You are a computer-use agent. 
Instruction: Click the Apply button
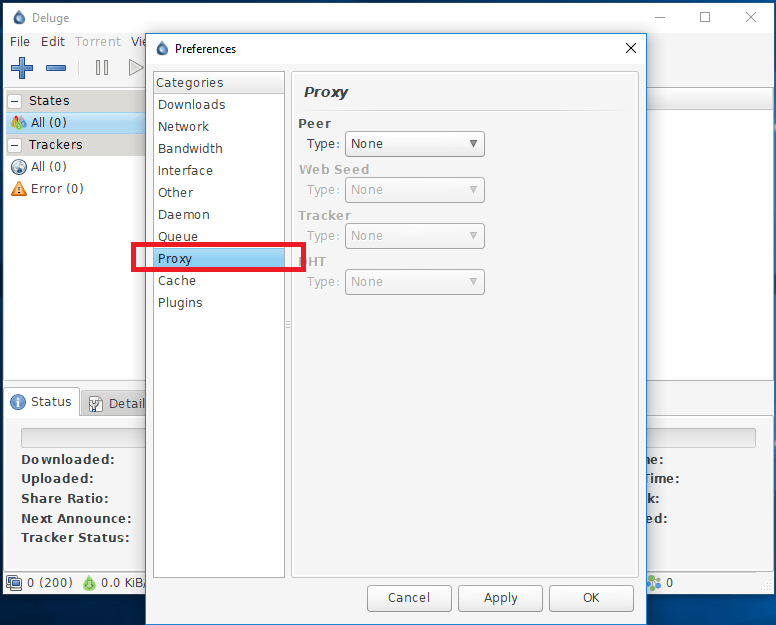(x=500, y=598)
